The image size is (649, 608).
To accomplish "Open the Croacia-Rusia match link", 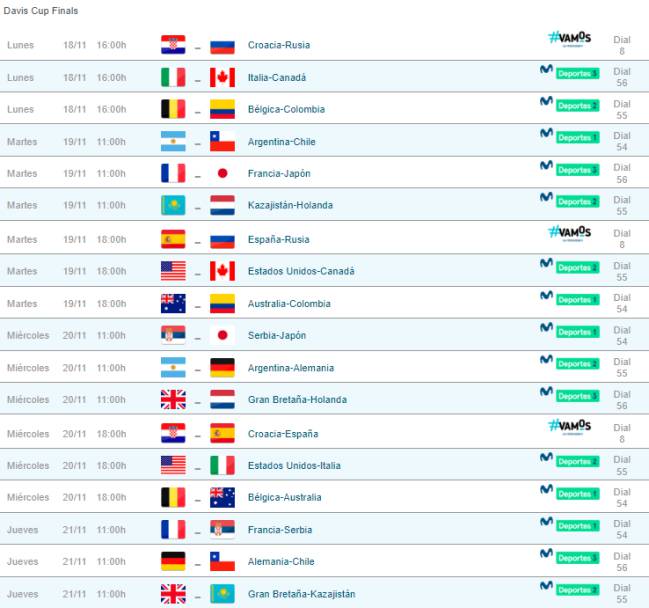I will [x=279, y=45].
